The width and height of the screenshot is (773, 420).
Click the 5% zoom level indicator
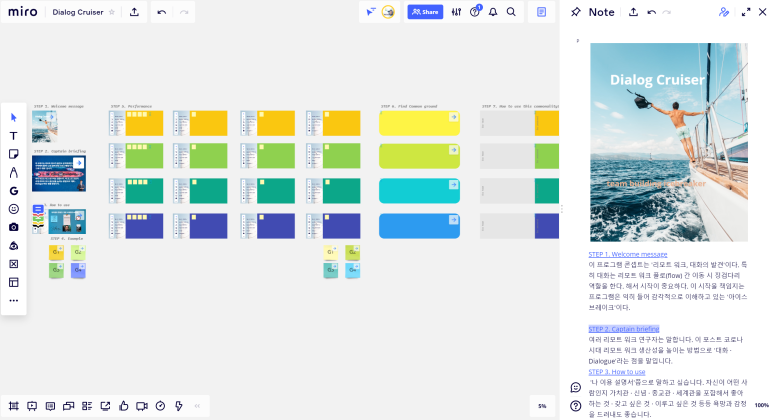tap(542, 406)
